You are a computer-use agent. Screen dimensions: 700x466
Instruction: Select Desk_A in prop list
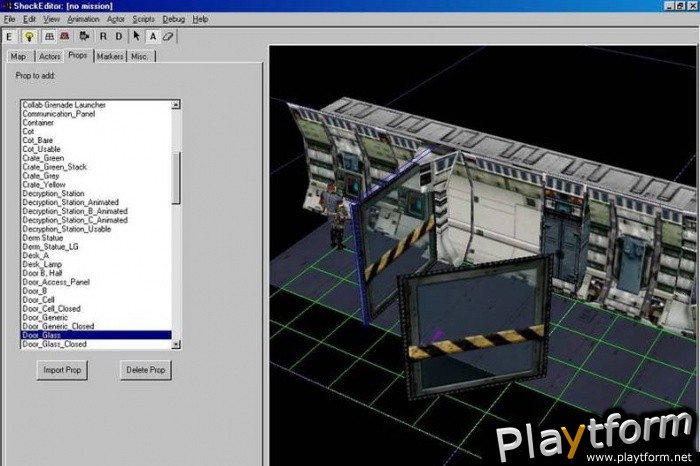96,255
